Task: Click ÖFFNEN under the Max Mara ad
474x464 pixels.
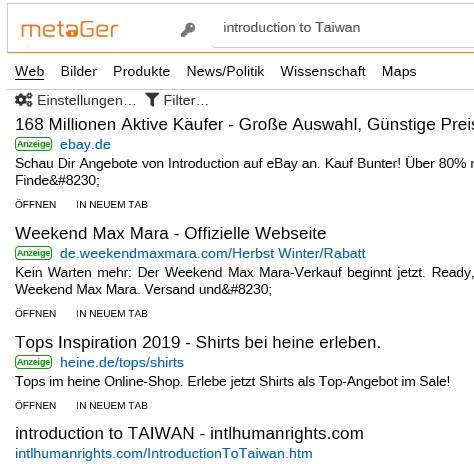Action: click(x=36, y=314)
